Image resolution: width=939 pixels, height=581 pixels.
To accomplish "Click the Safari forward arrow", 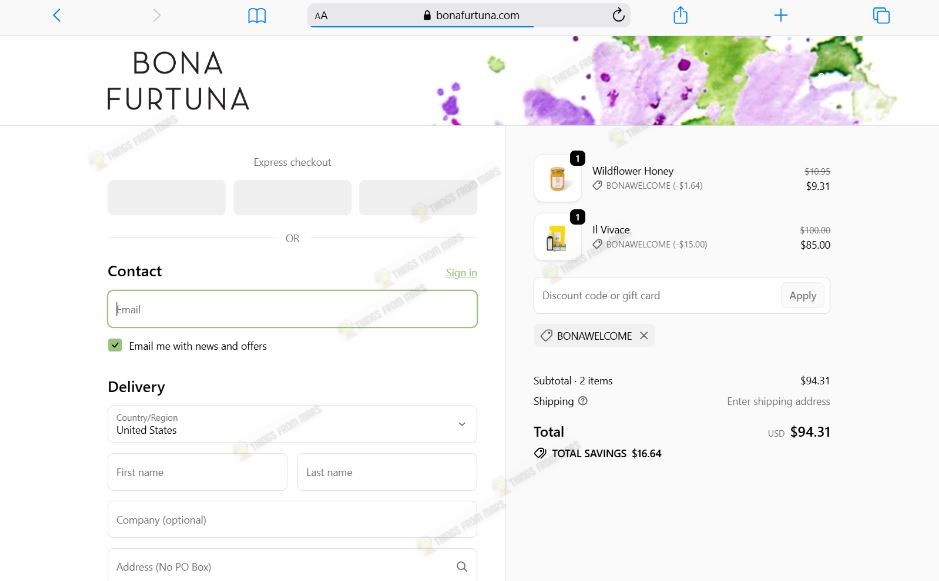I will (x=156, y=15).
